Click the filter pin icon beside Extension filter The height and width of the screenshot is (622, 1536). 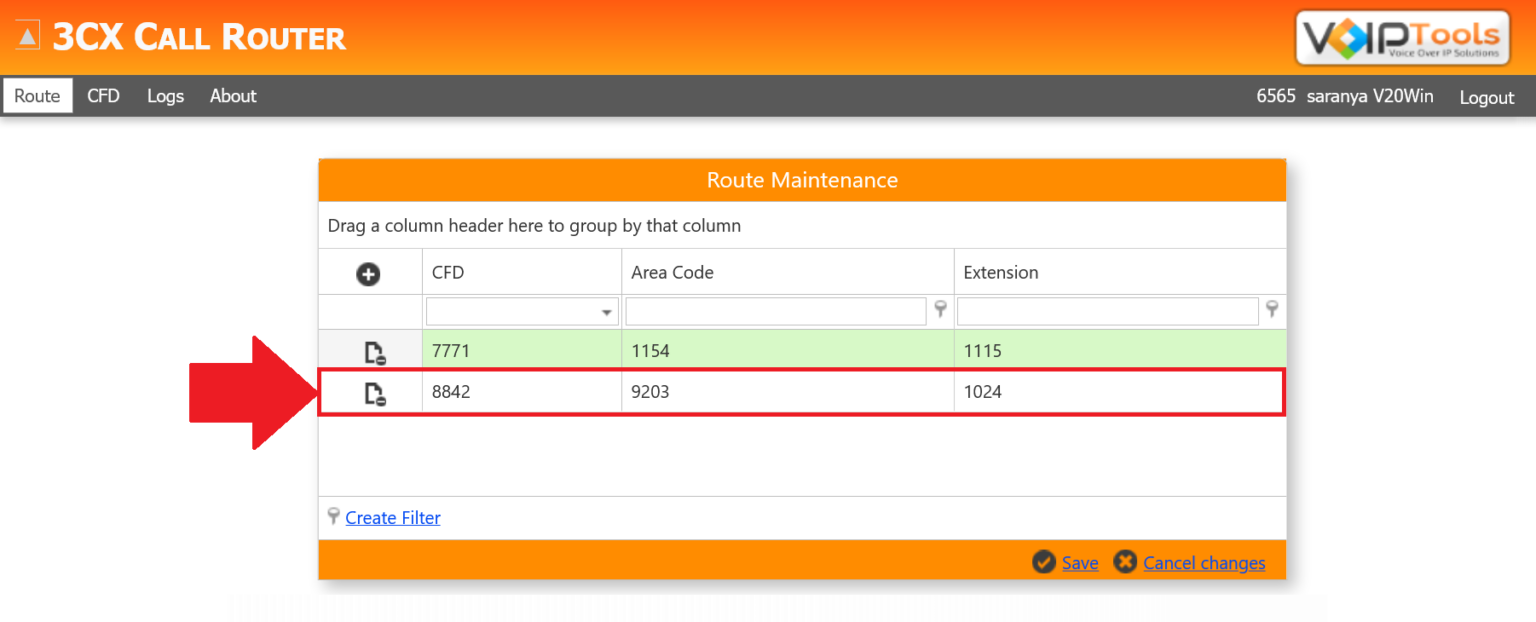click(1272, 310)
